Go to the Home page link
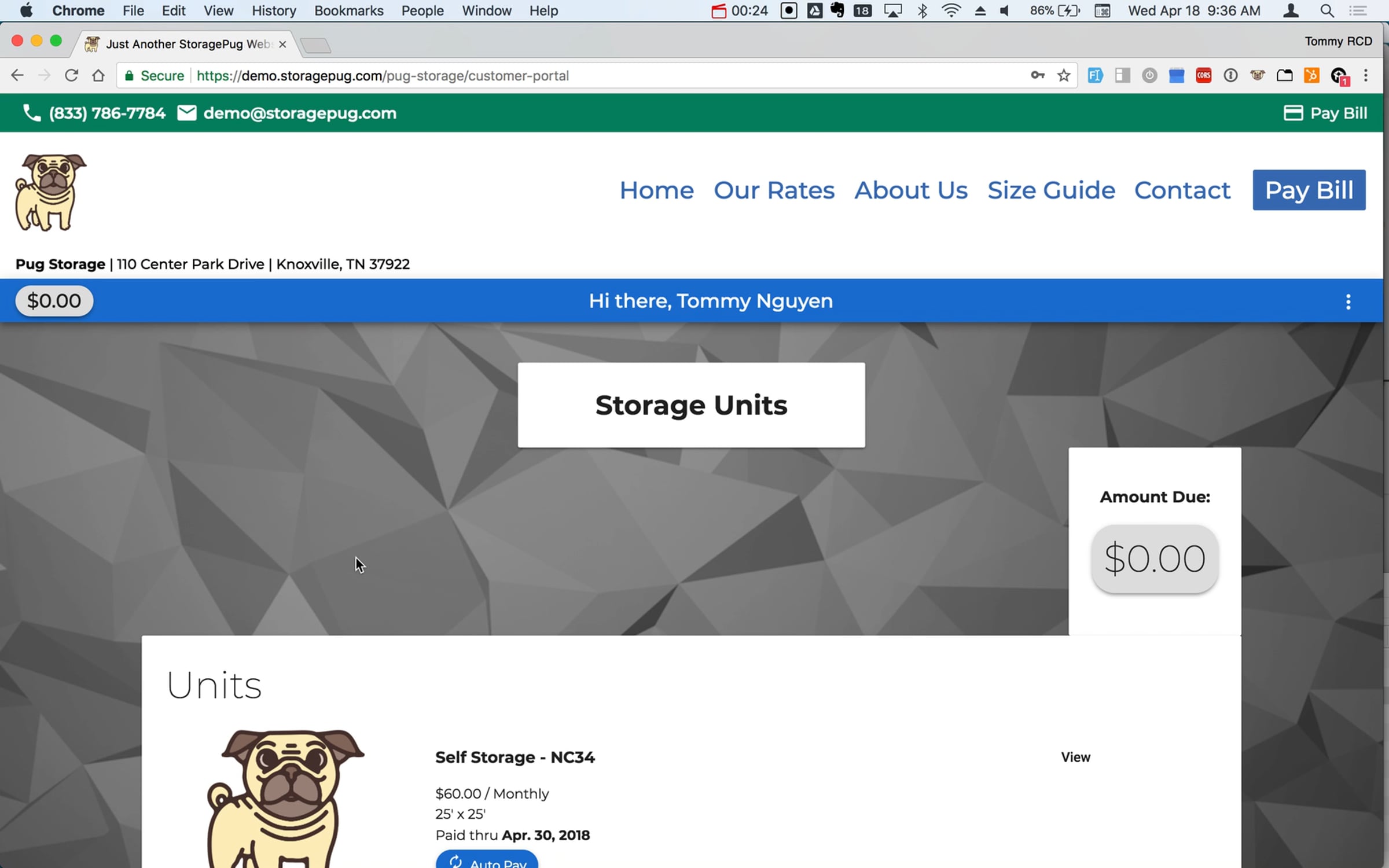 (x=656, y=190)
